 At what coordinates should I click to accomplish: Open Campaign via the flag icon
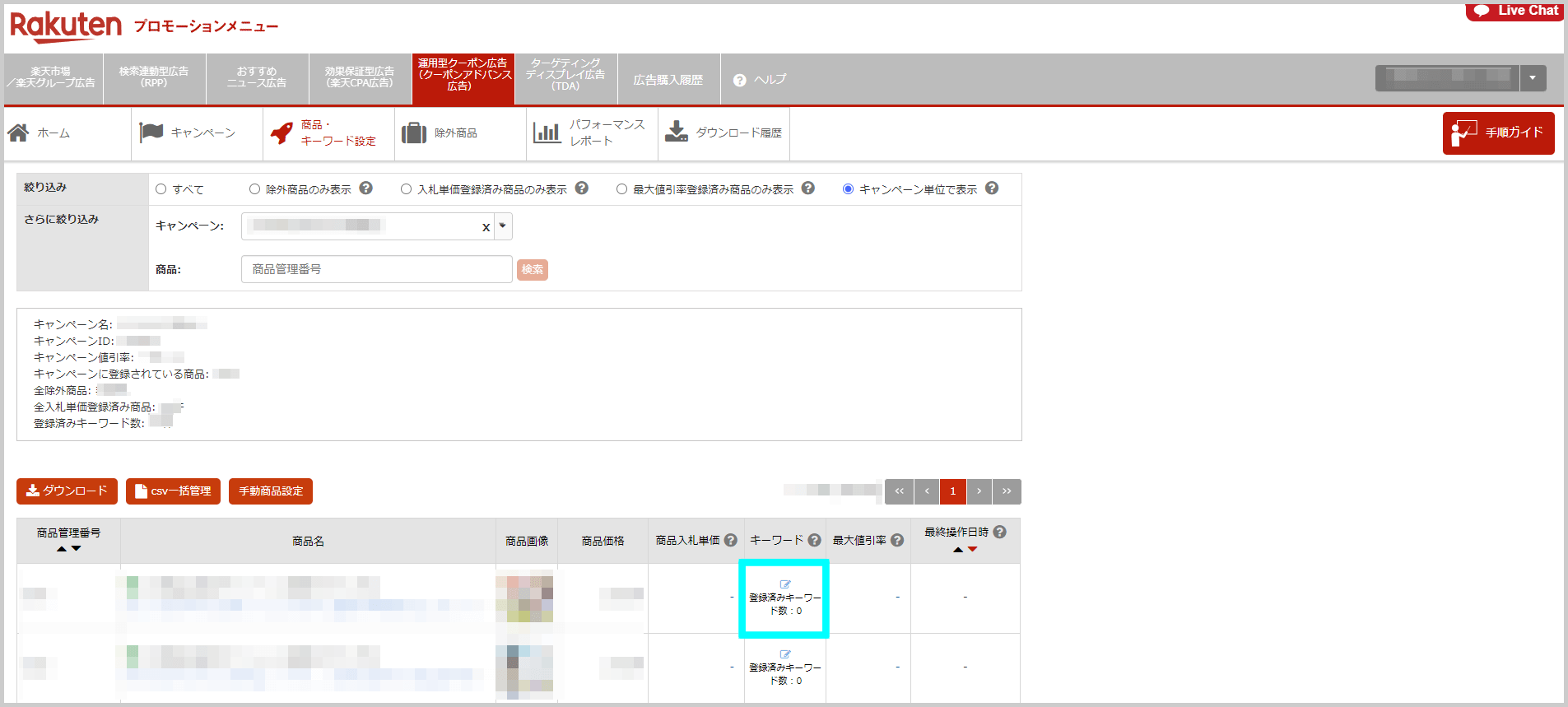point(151,133)
